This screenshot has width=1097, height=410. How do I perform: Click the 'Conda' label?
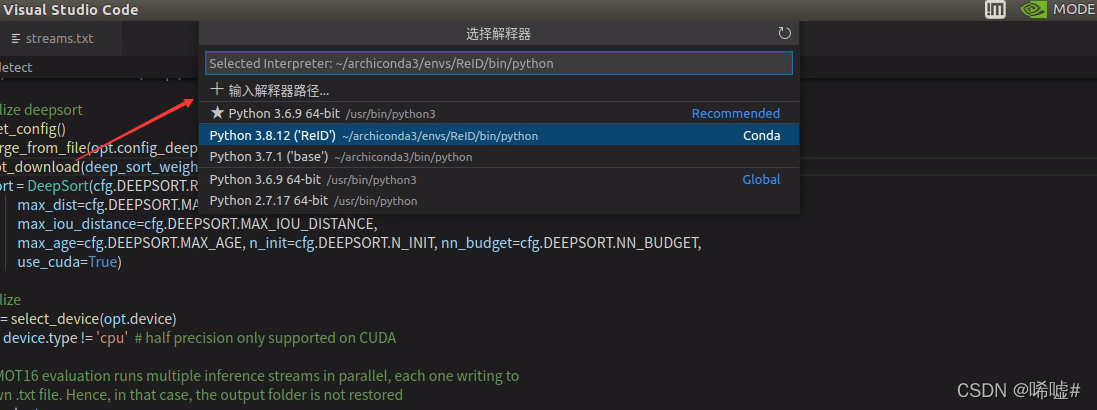coord(761,136)
